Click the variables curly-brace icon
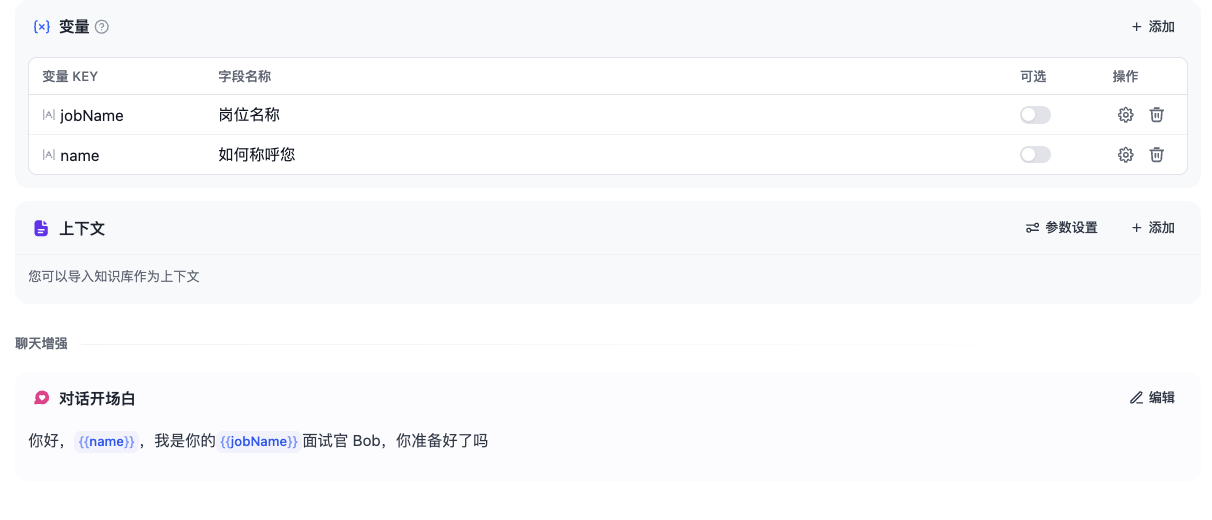 click(41, 27)
